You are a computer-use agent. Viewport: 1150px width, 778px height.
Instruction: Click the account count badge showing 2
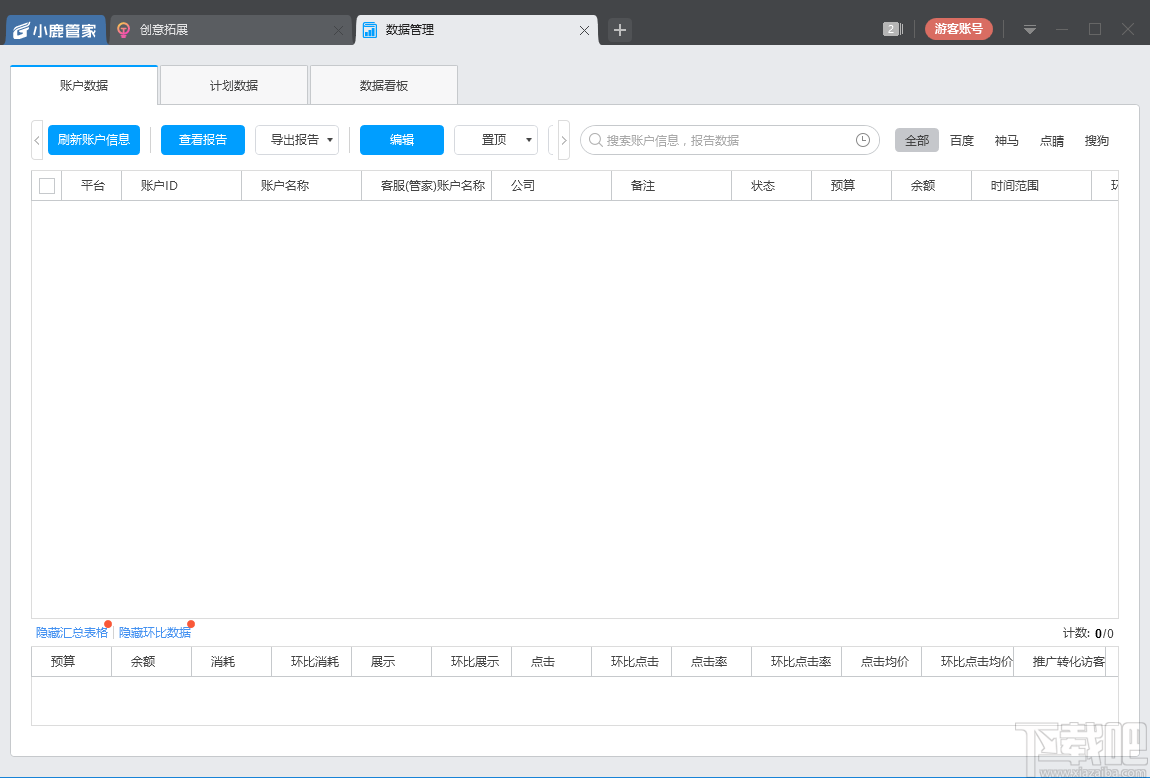pyautogui.click(x=890, y=29)
